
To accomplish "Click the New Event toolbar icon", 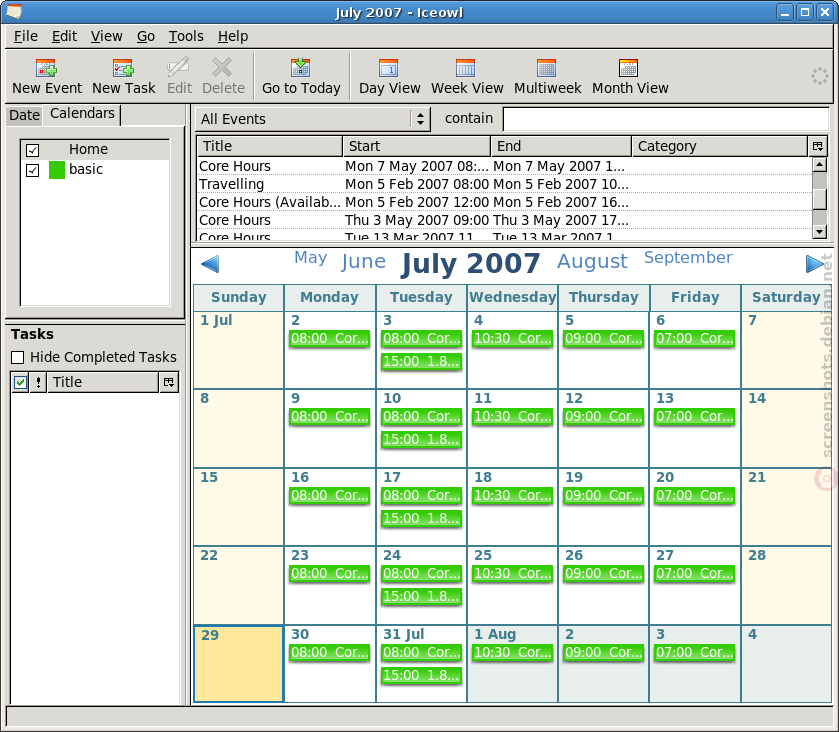I will click(47, 68).
